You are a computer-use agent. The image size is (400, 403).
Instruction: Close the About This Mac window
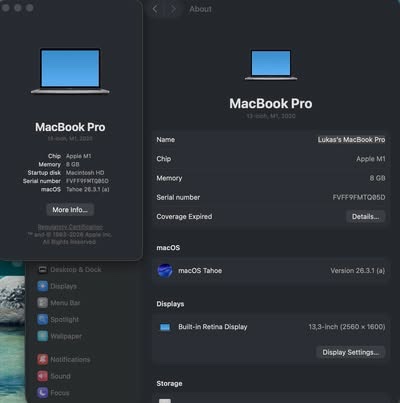tap(6, 8)
